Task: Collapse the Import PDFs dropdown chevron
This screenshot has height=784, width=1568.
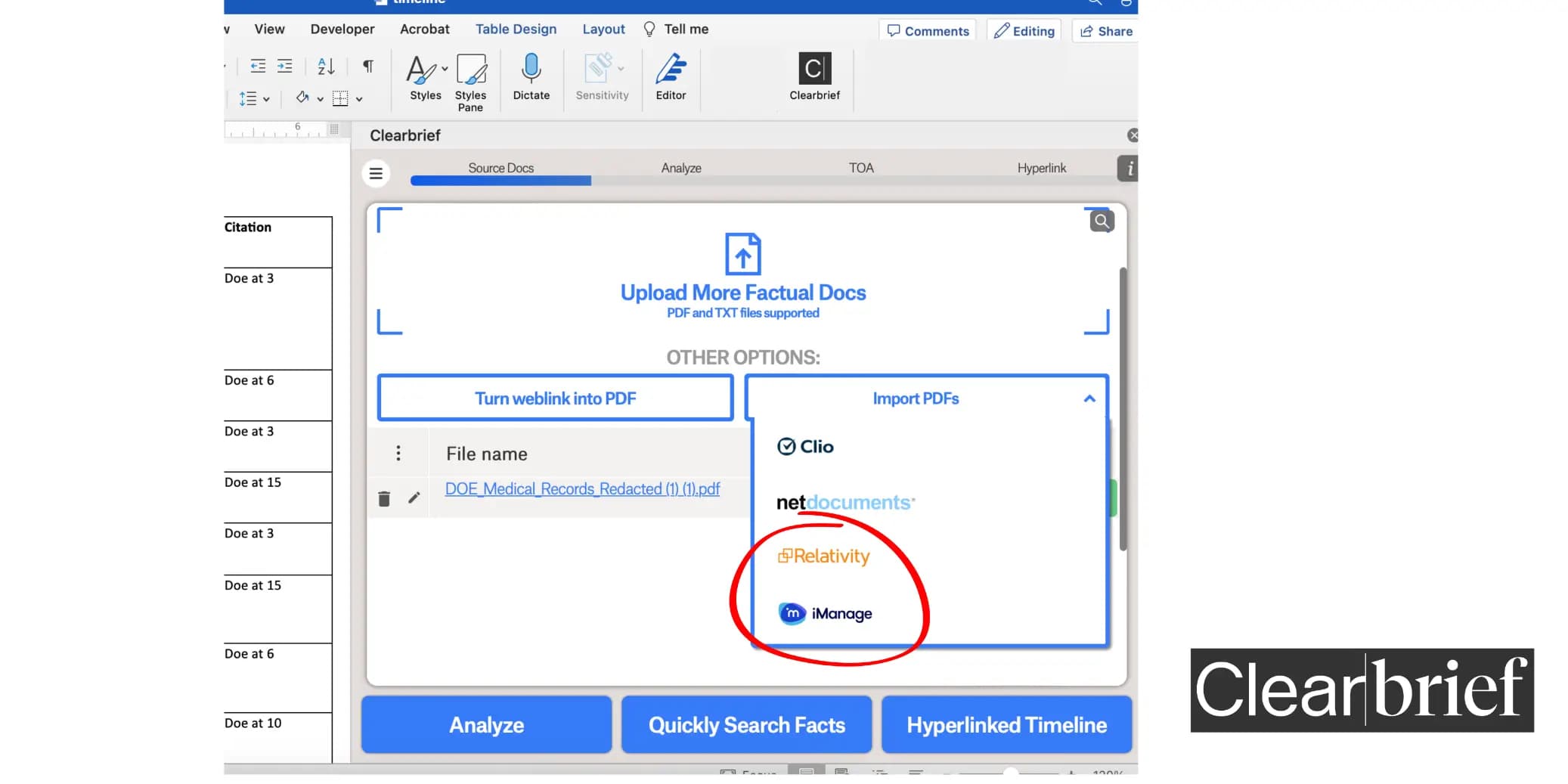Action: pyautogui.click(x=1089, y=398)
